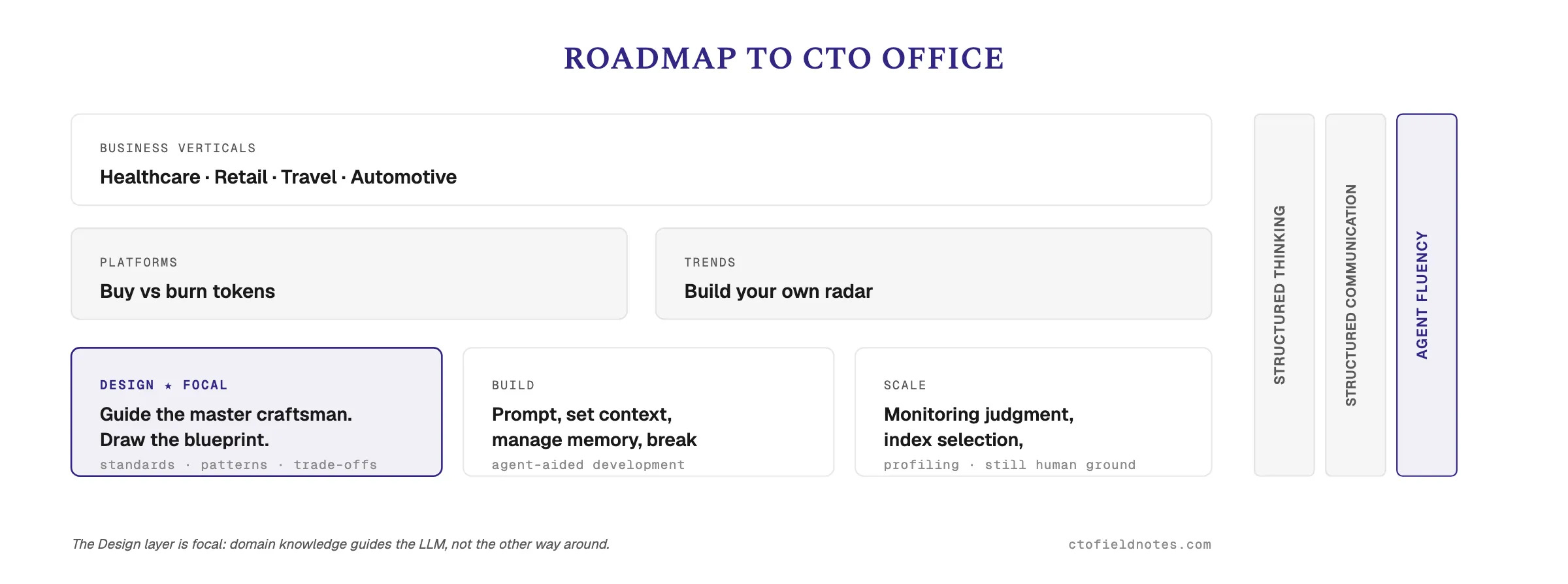Click the Build your own radar heading
Image resolution: width=1568 pixels, height=584 pixels.
click(x=778, y=291)
